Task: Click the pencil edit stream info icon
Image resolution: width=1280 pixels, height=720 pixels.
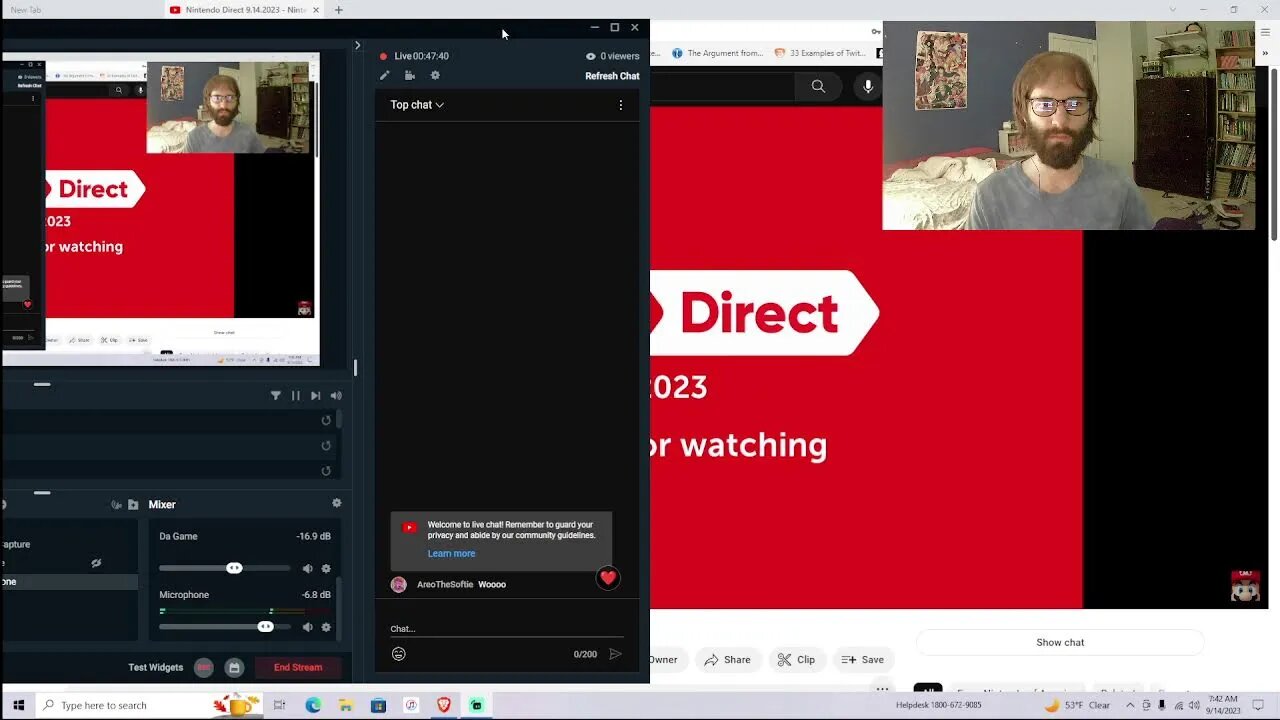Action: click(384, 75)
